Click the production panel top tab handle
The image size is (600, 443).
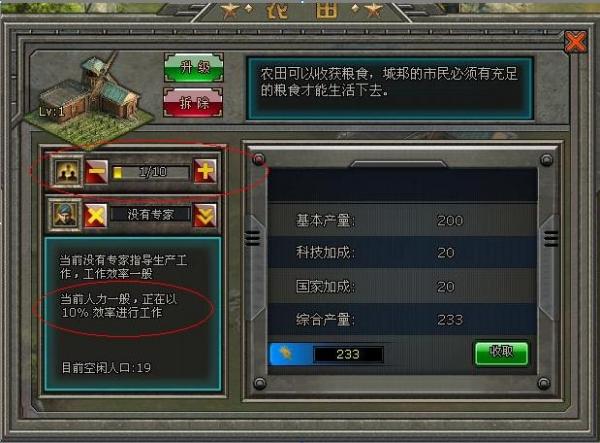point(399,164)
